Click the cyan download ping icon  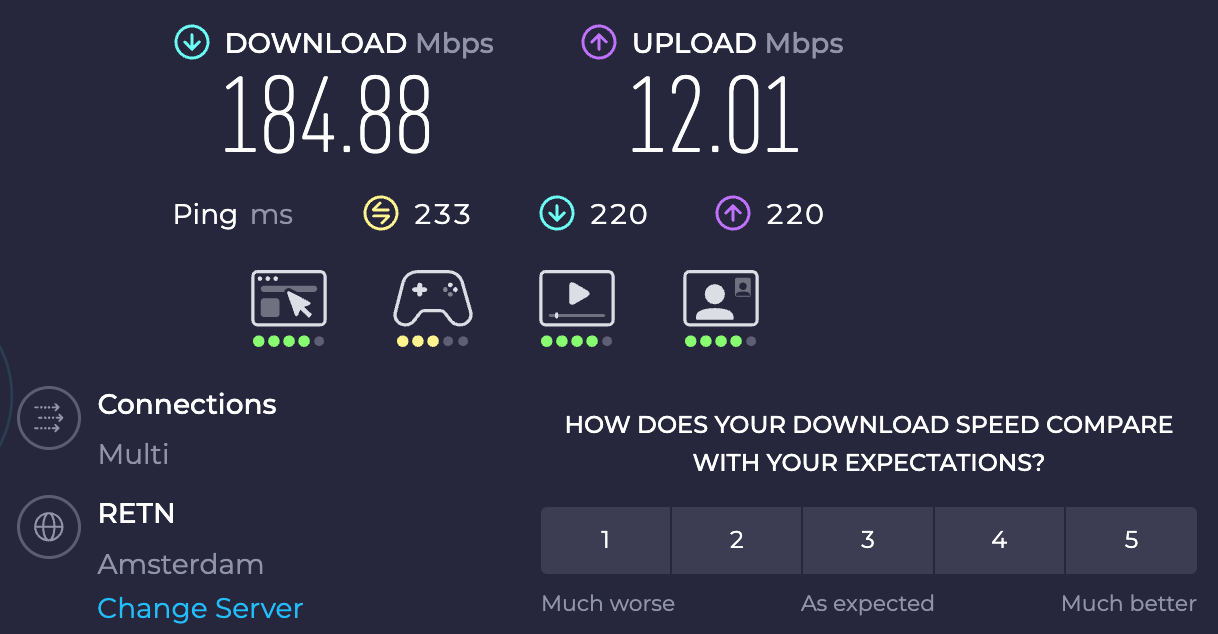(556, 213)
